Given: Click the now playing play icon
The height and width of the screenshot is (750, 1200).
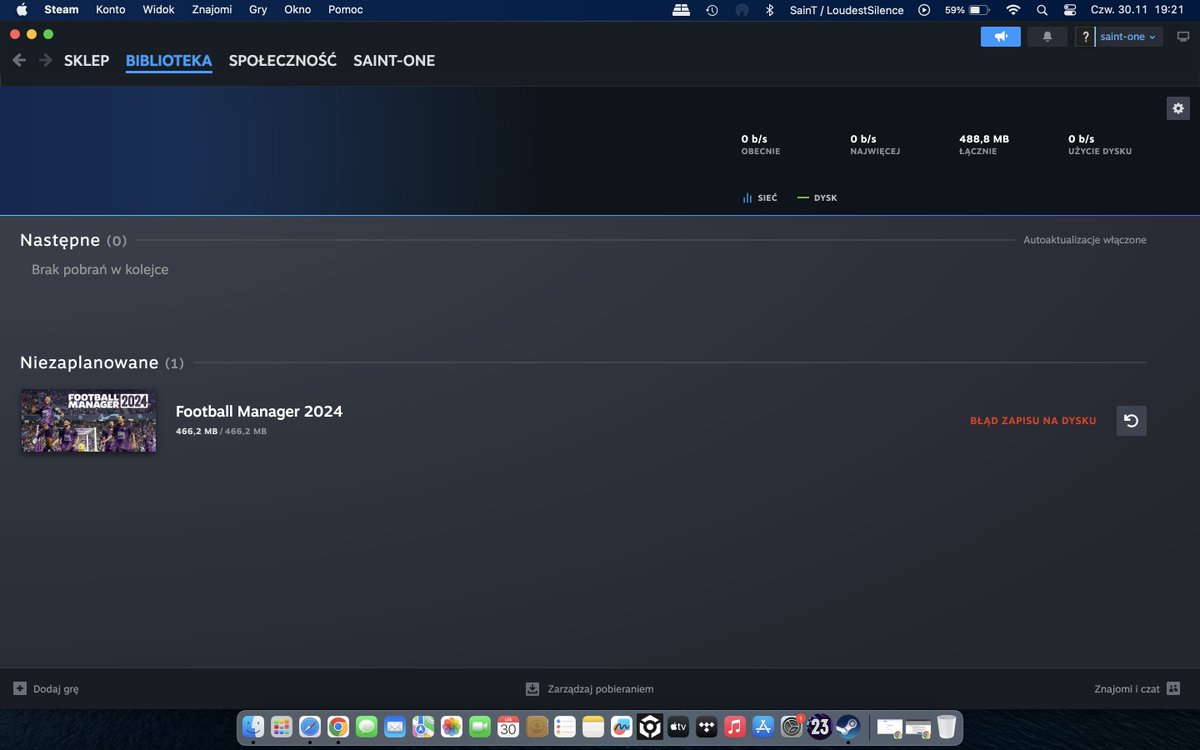Looking at the screenshot, I should tap(924, 10).
